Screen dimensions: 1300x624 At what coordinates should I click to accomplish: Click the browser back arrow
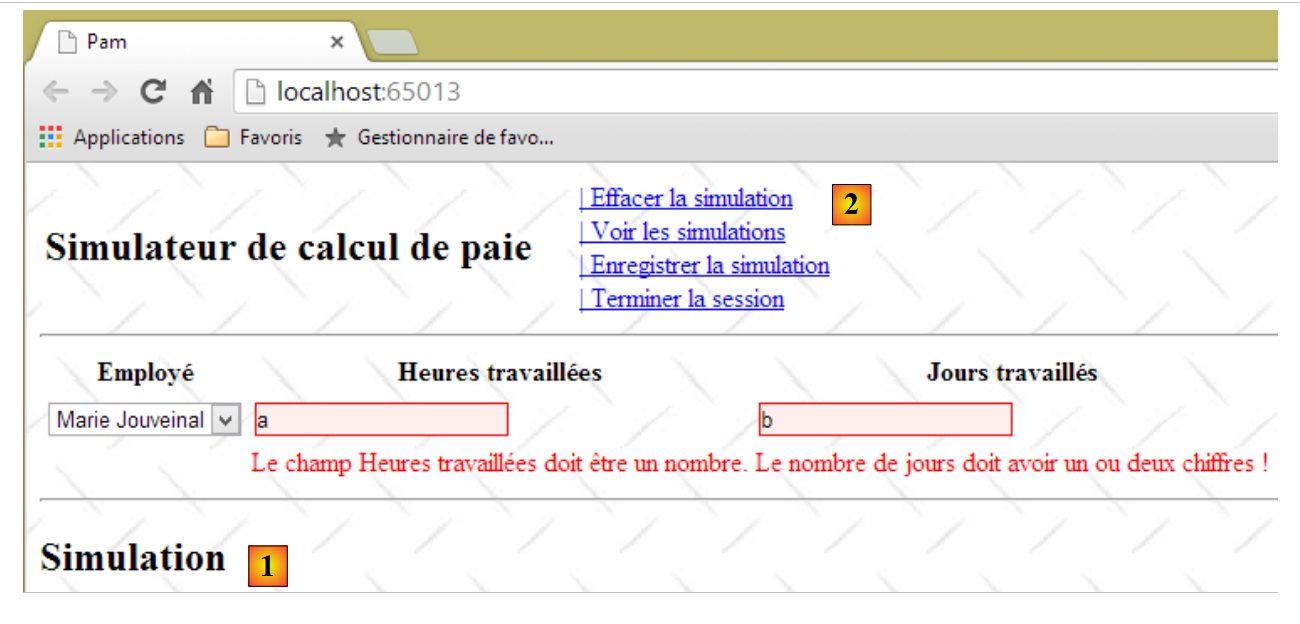coord(56,93)
